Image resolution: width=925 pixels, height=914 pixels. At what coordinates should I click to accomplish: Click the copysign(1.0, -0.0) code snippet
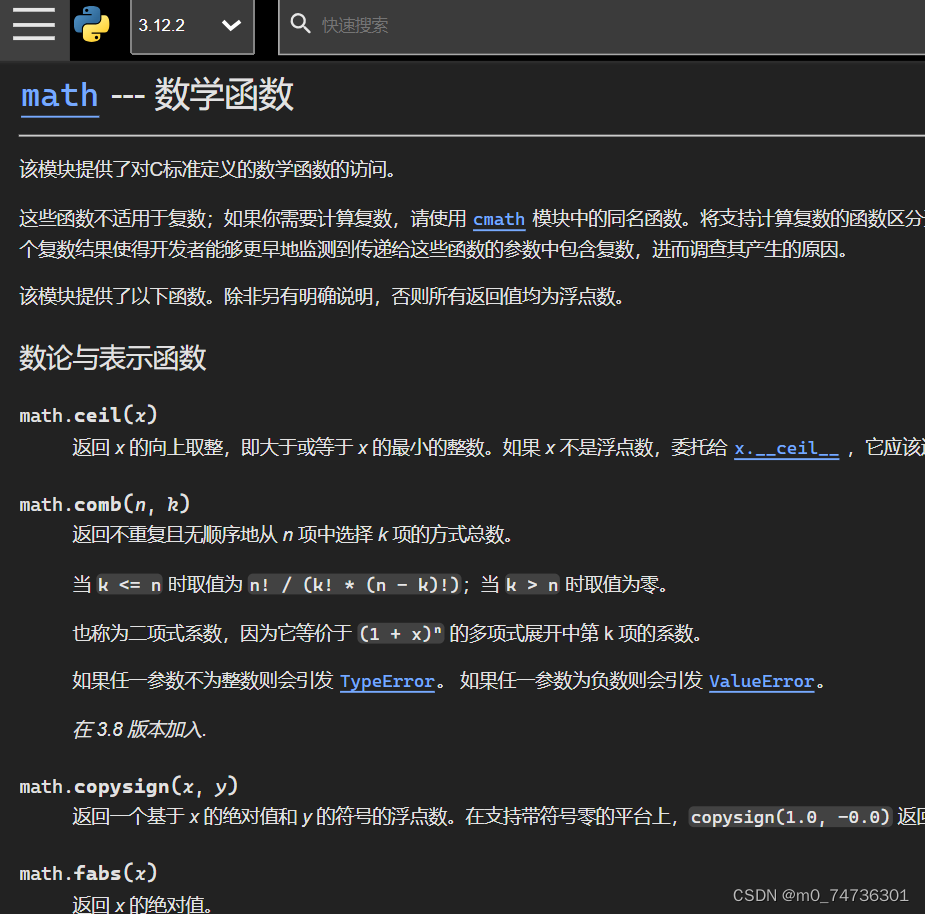789,816
